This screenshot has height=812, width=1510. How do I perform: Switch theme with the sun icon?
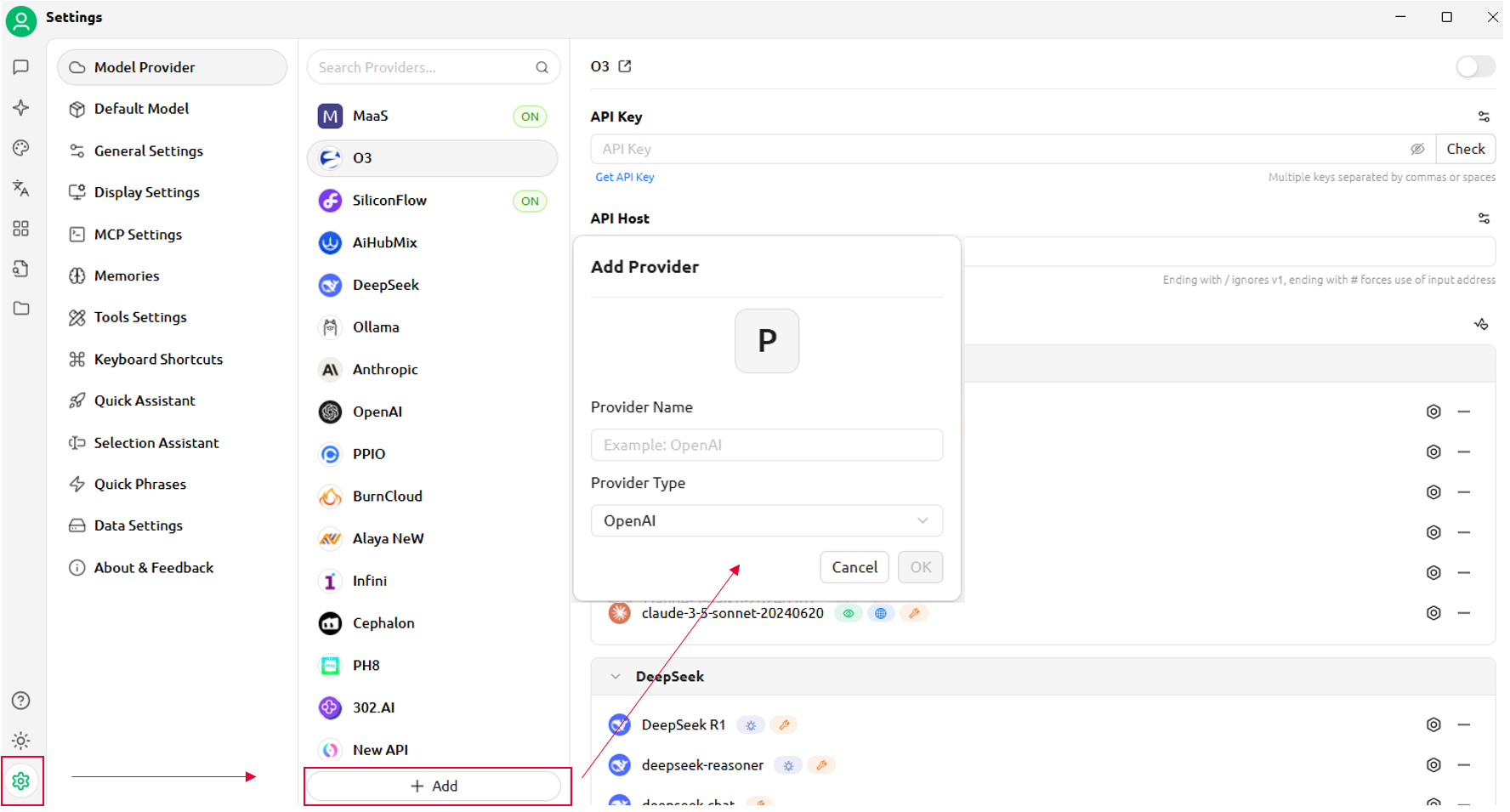point(21,741)
